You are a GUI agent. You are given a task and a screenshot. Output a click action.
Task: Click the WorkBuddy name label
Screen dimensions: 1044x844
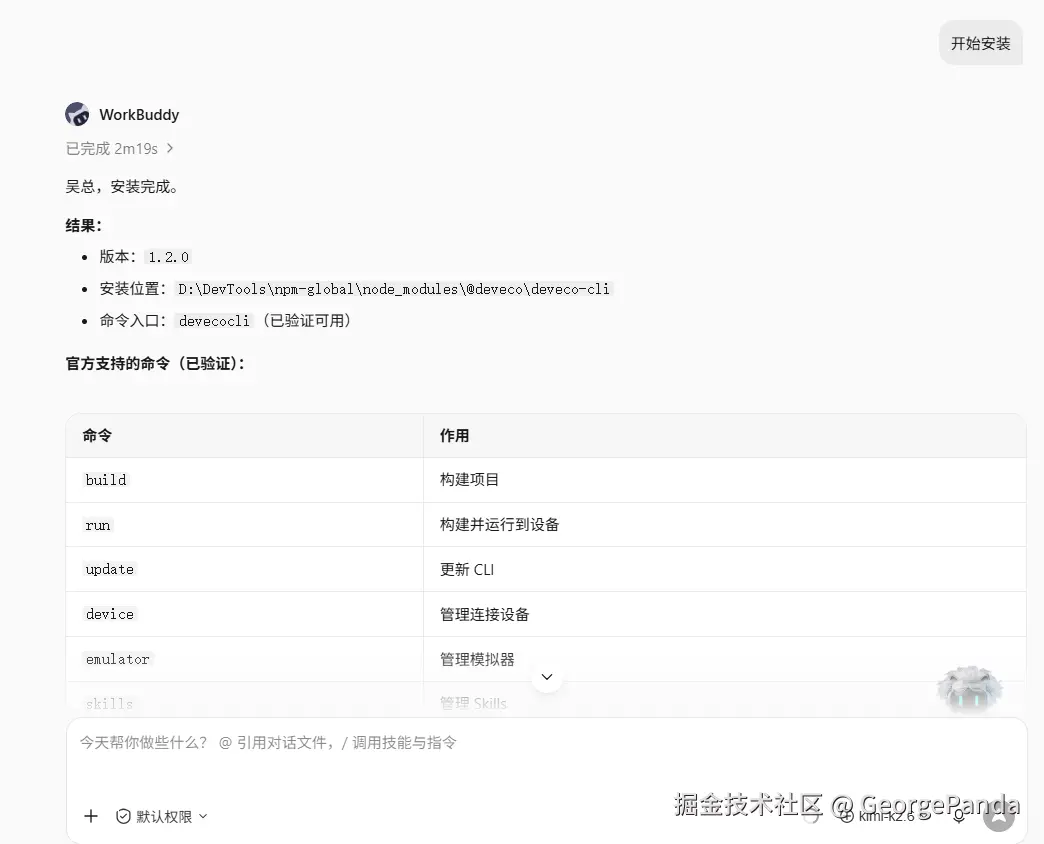pyautogui.click(x=139, y=114)
